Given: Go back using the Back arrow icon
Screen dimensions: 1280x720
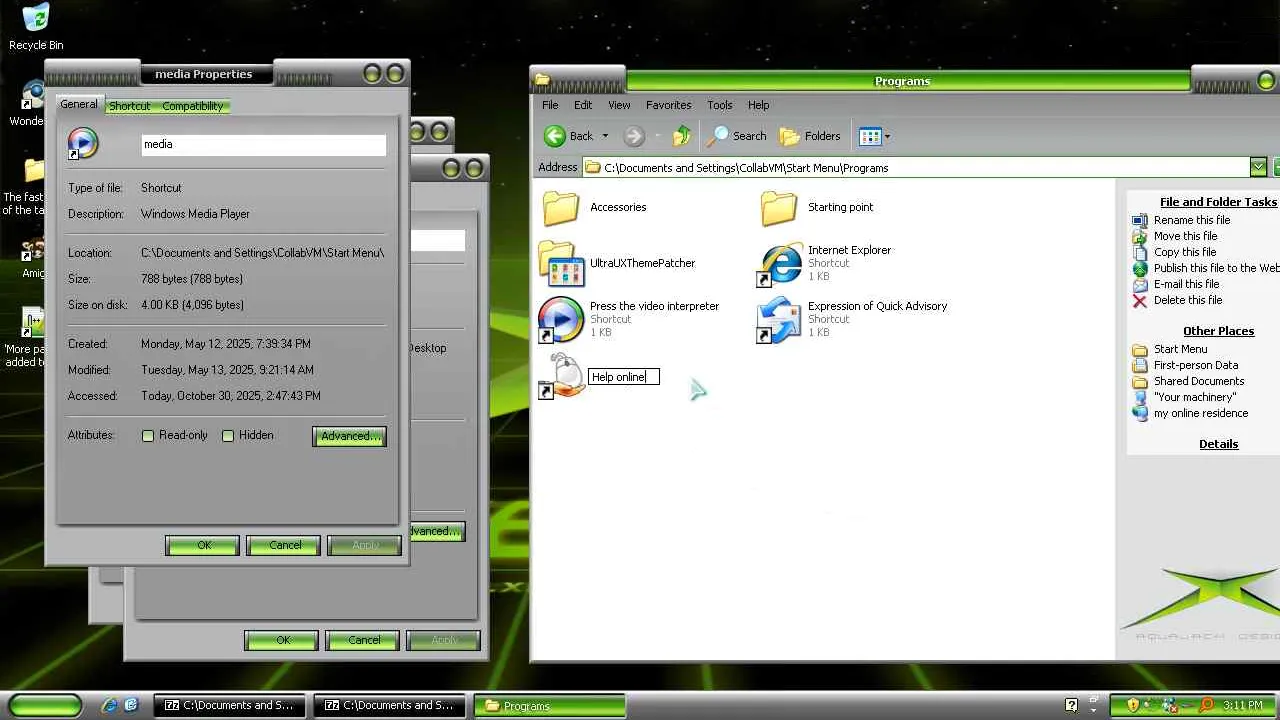Looking at the screenshot, I should coord(555,136).
